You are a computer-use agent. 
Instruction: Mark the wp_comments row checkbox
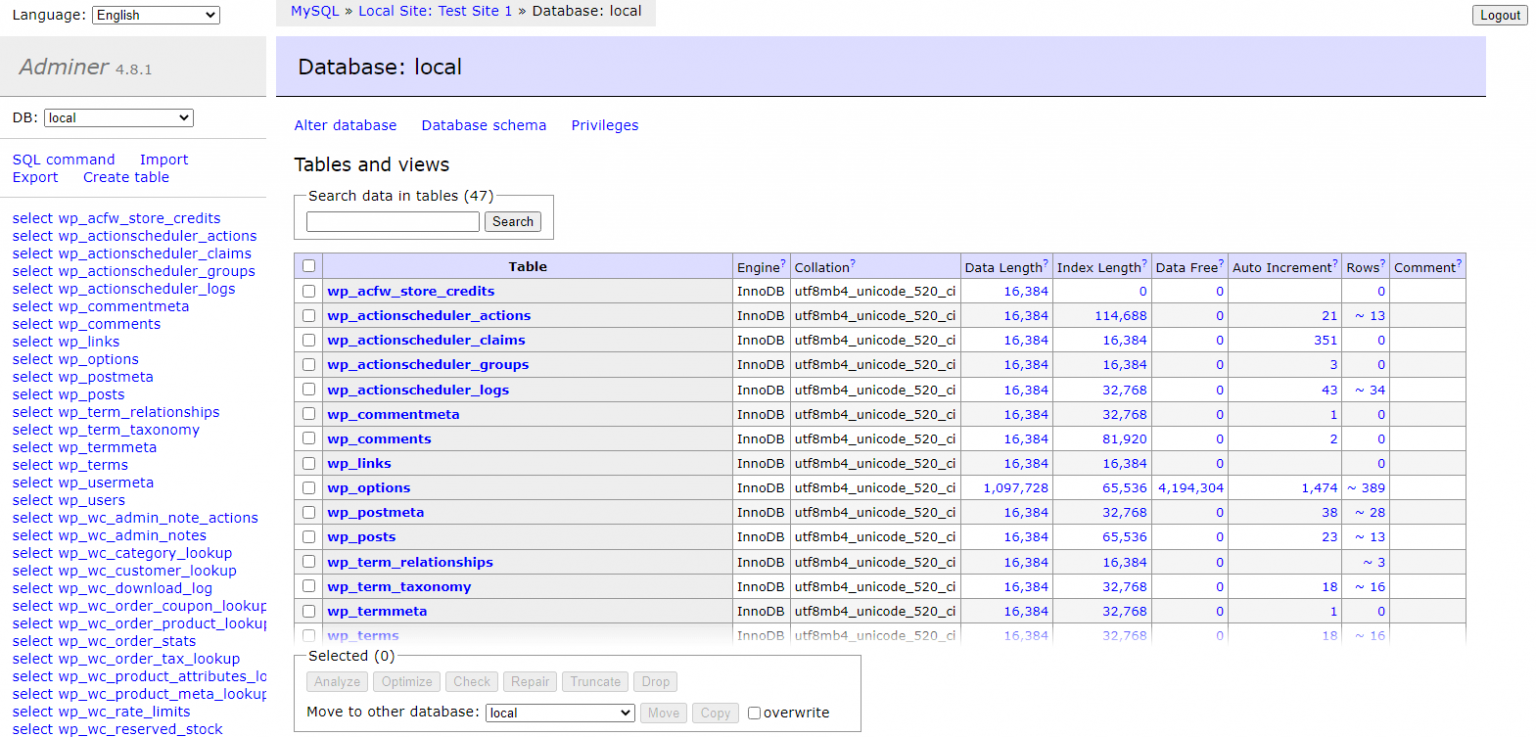pyautogui.click(x=309, y=439)
